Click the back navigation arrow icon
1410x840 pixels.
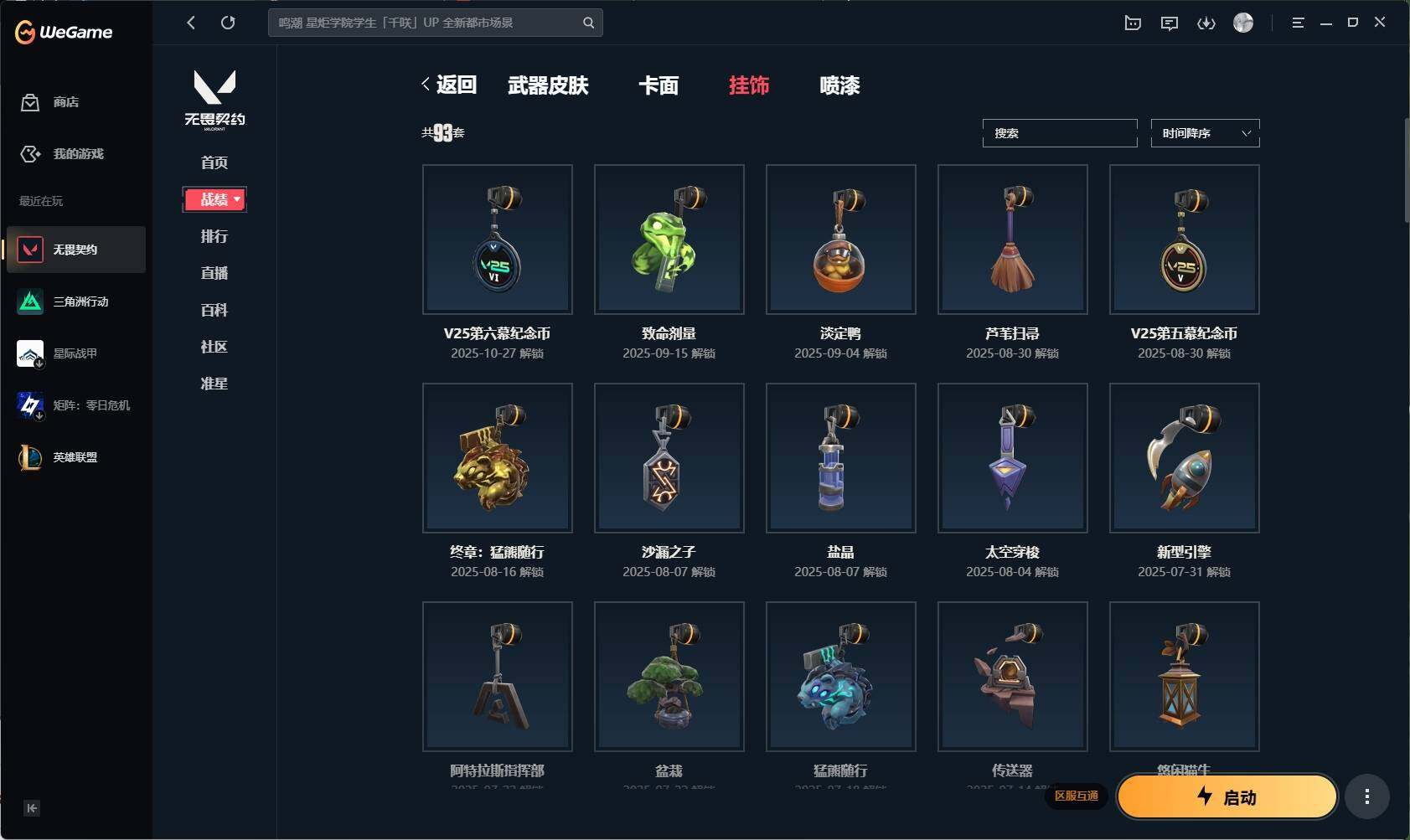click(191, 23)
